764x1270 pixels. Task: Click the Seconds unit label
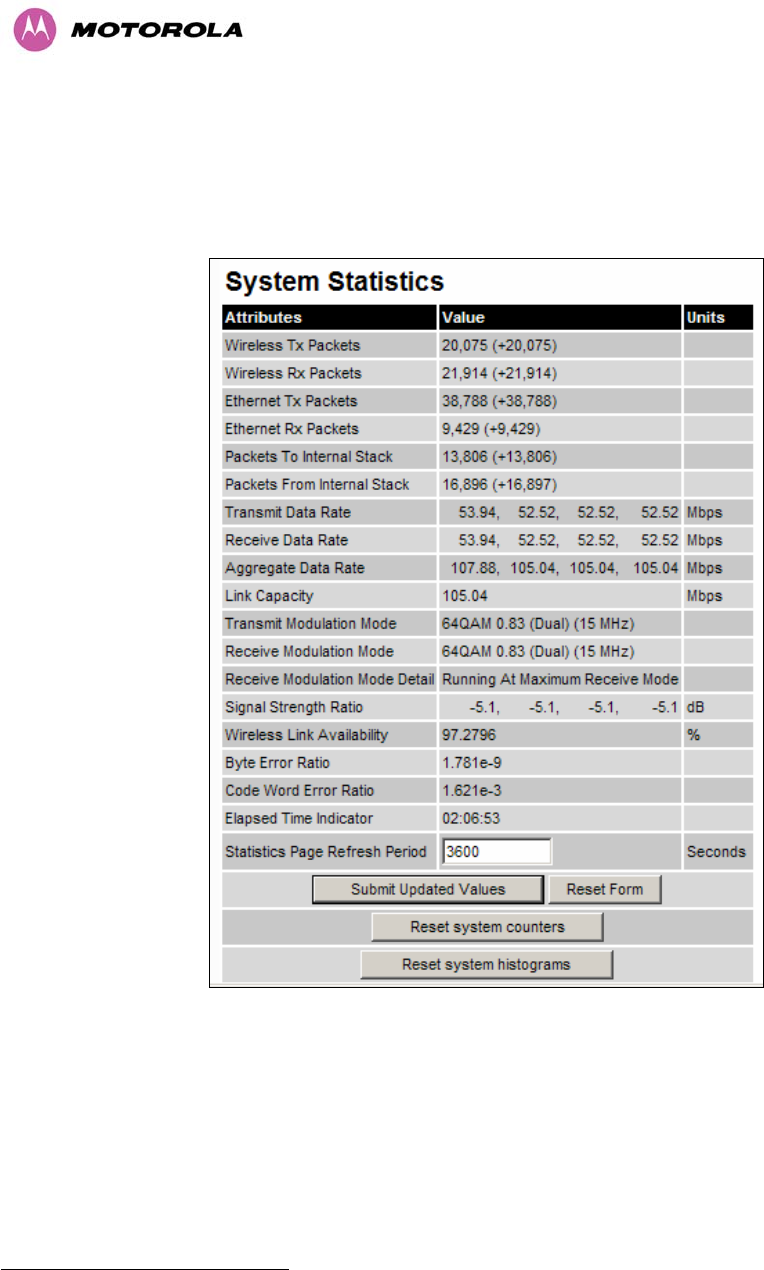tap(716, 852)
